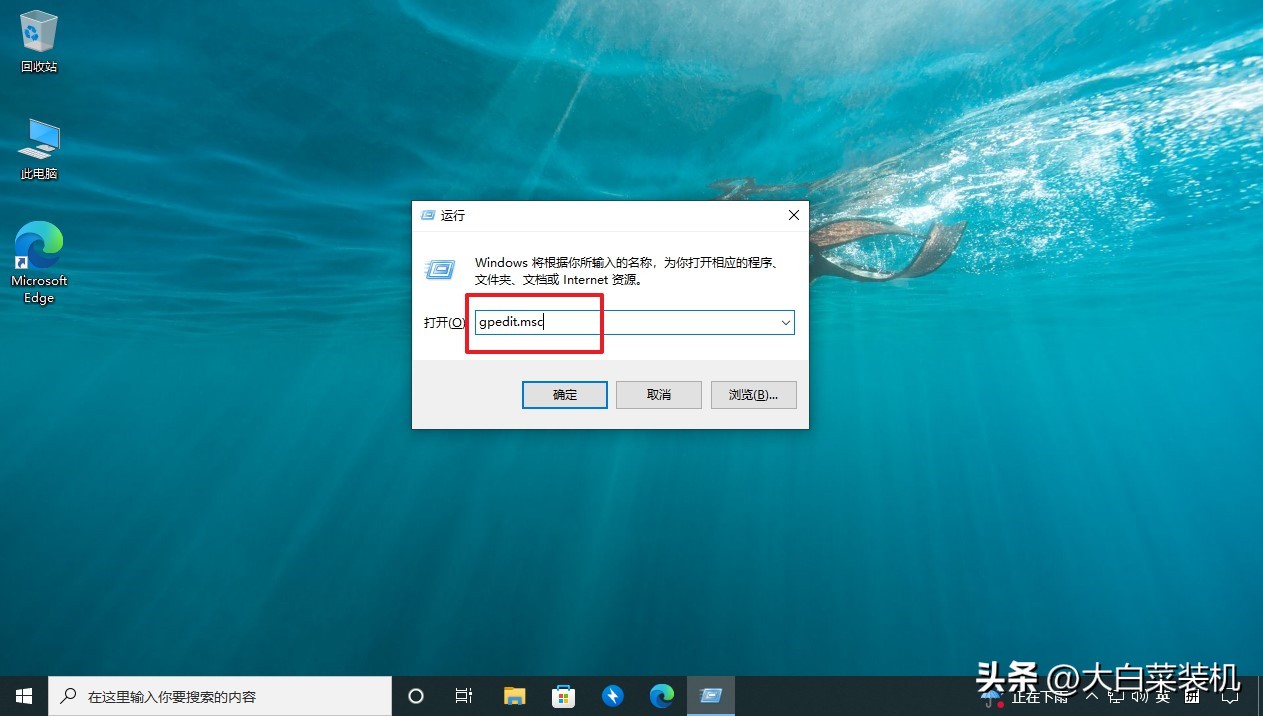The image size is (1263, 716).
Task: Open File Explorer from the taskbar
Action: pos(514,695)
